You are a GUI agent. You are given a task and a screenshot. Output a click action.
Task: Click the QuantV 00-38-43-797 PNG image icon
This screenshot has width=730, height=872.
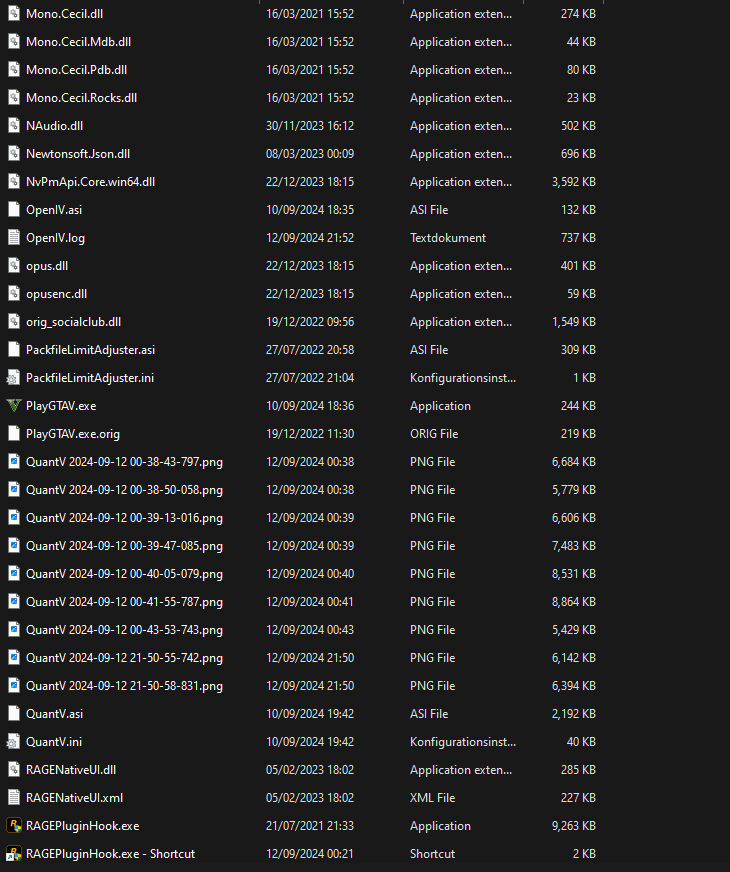pos(14,462)
